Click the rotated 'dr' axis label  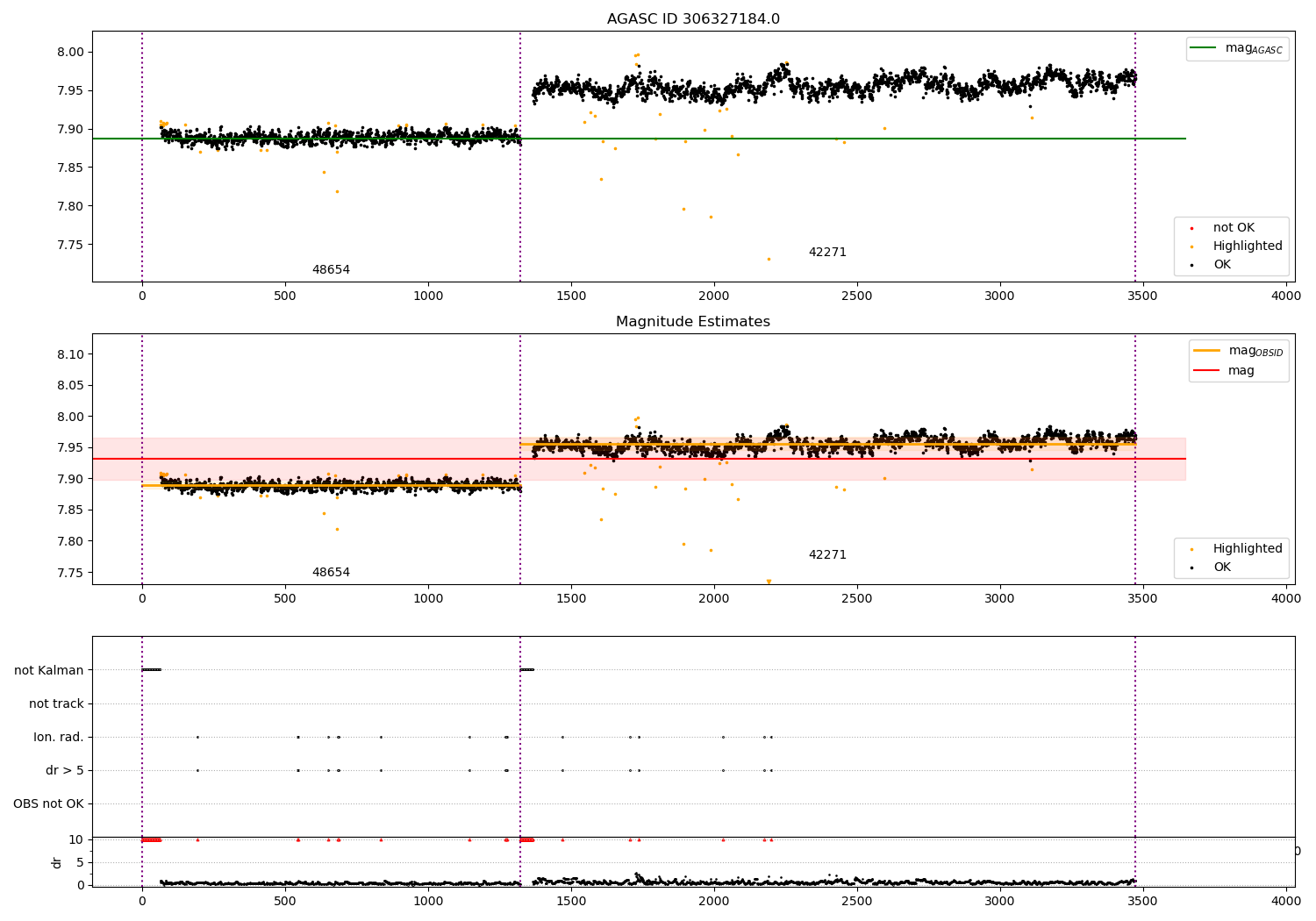pos(56,862)
